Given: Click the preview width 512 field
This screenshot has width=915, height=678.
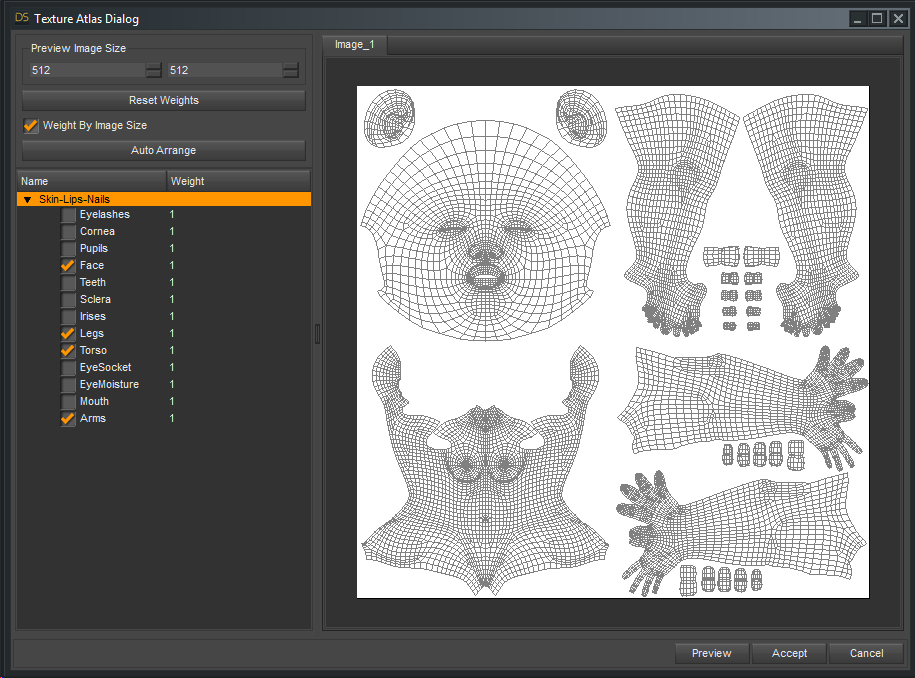Looking at the screenshot, I should click(88, 70).
